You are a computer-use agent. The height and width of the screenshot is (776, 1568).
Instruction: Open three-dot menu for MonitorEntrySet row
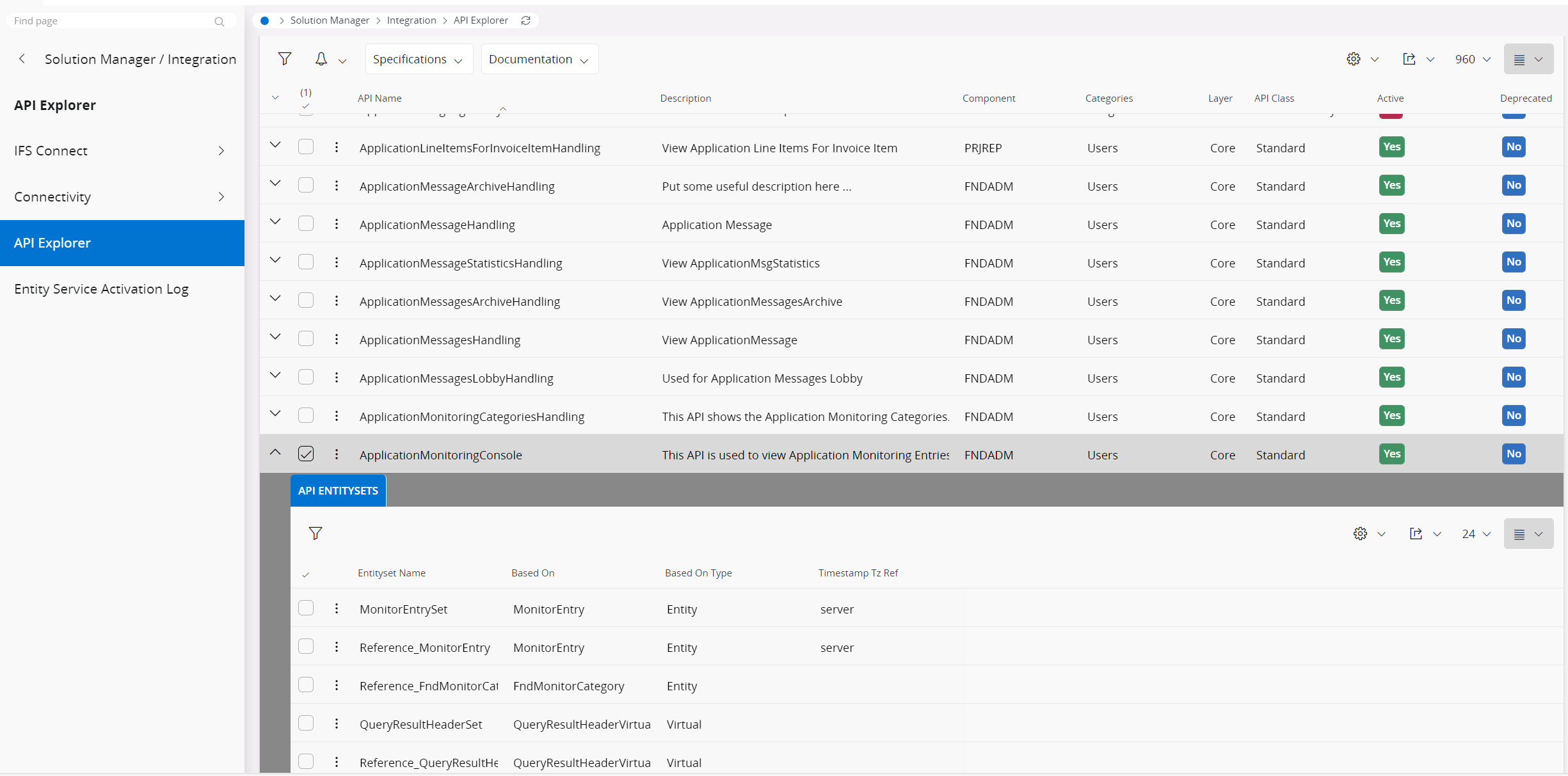pyautogui.click(x=337, y=608)
